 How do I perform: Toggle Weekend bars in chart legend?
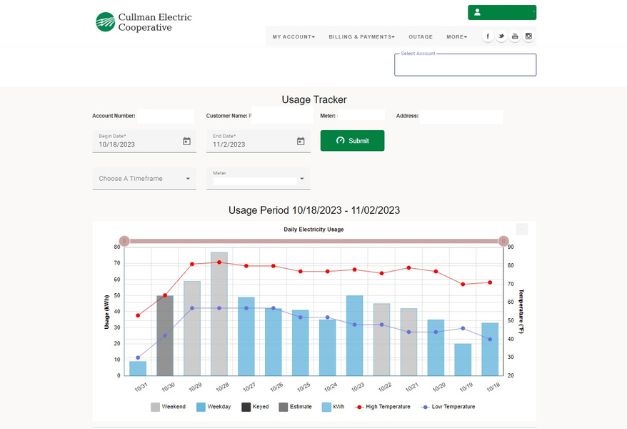coord(166,407)
